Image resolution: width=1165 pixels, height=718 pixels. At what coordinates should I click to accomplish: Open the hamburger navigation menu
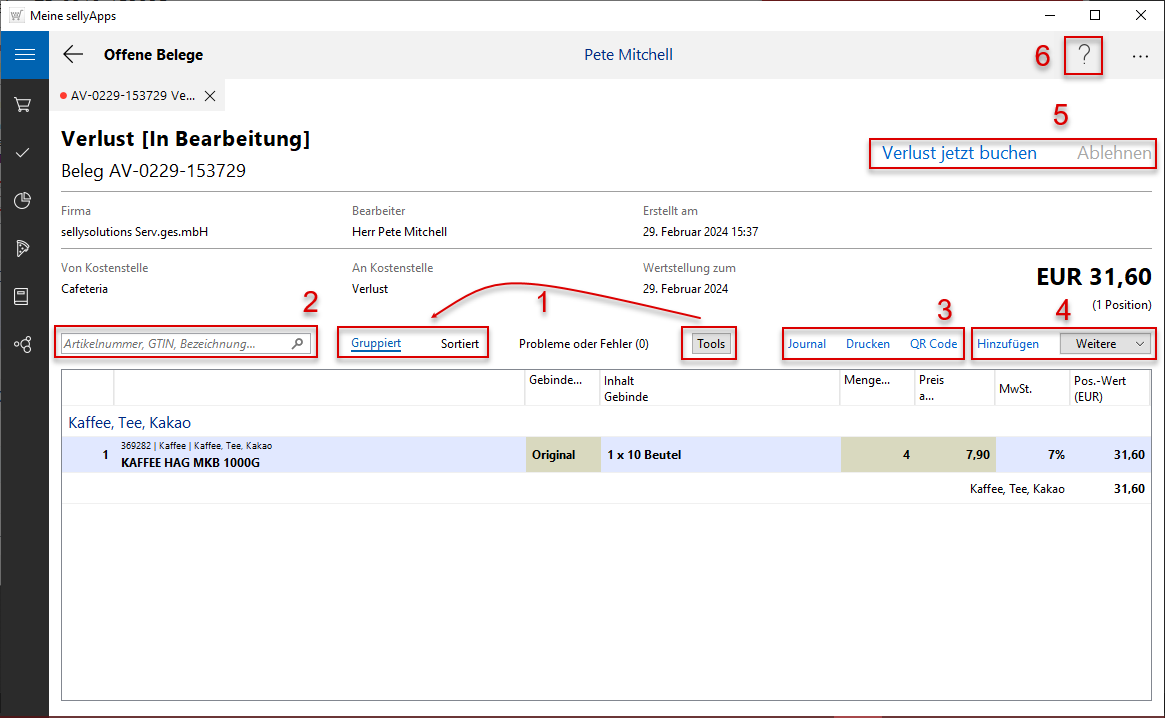click(24, 54)
